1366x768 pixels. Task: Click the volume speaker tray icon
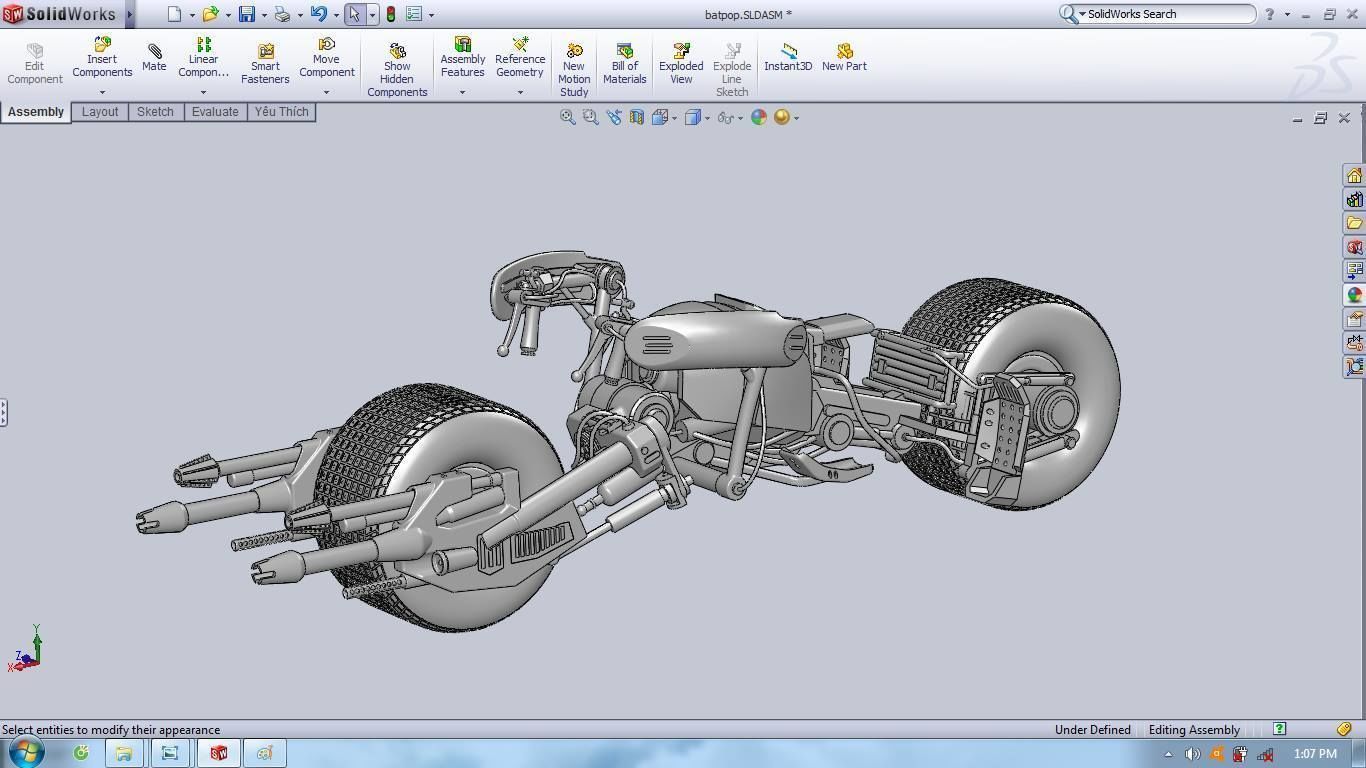click(x=1192, y=754)
